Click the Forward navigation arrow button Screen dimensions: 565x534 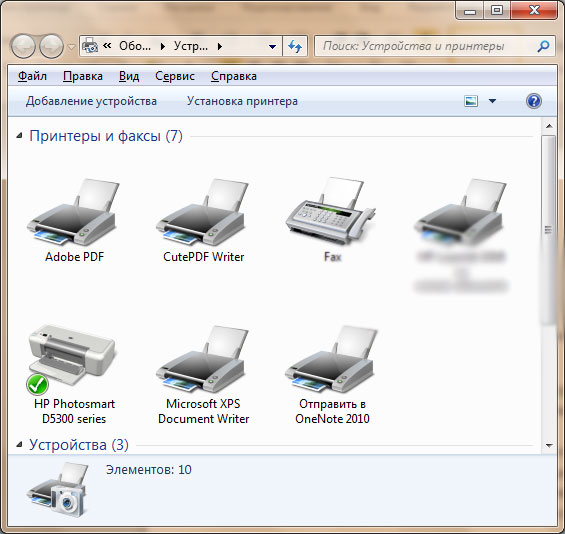click(51, 46)
